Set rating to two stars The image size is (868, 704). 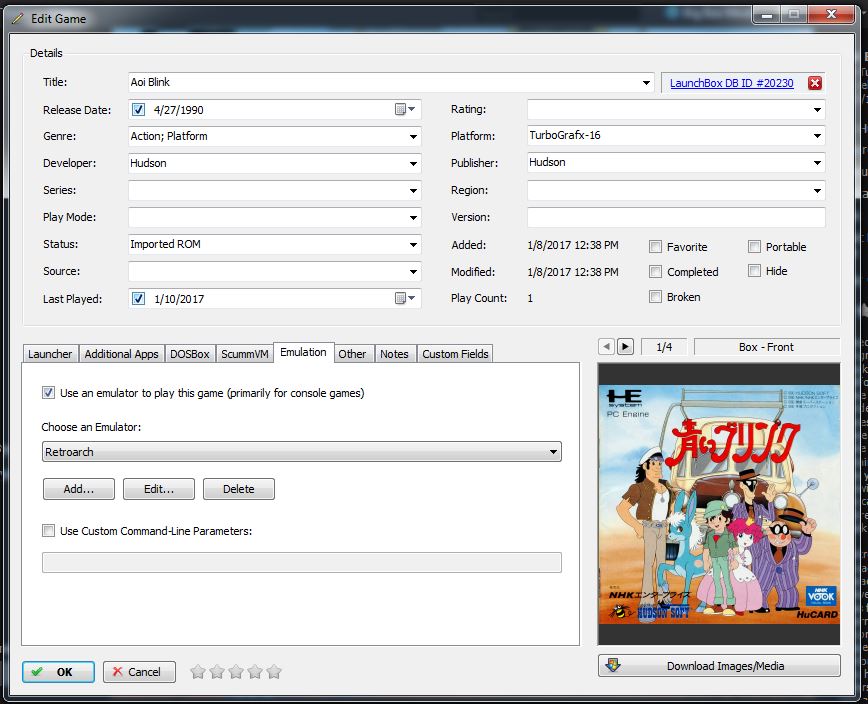click(217, 672)
